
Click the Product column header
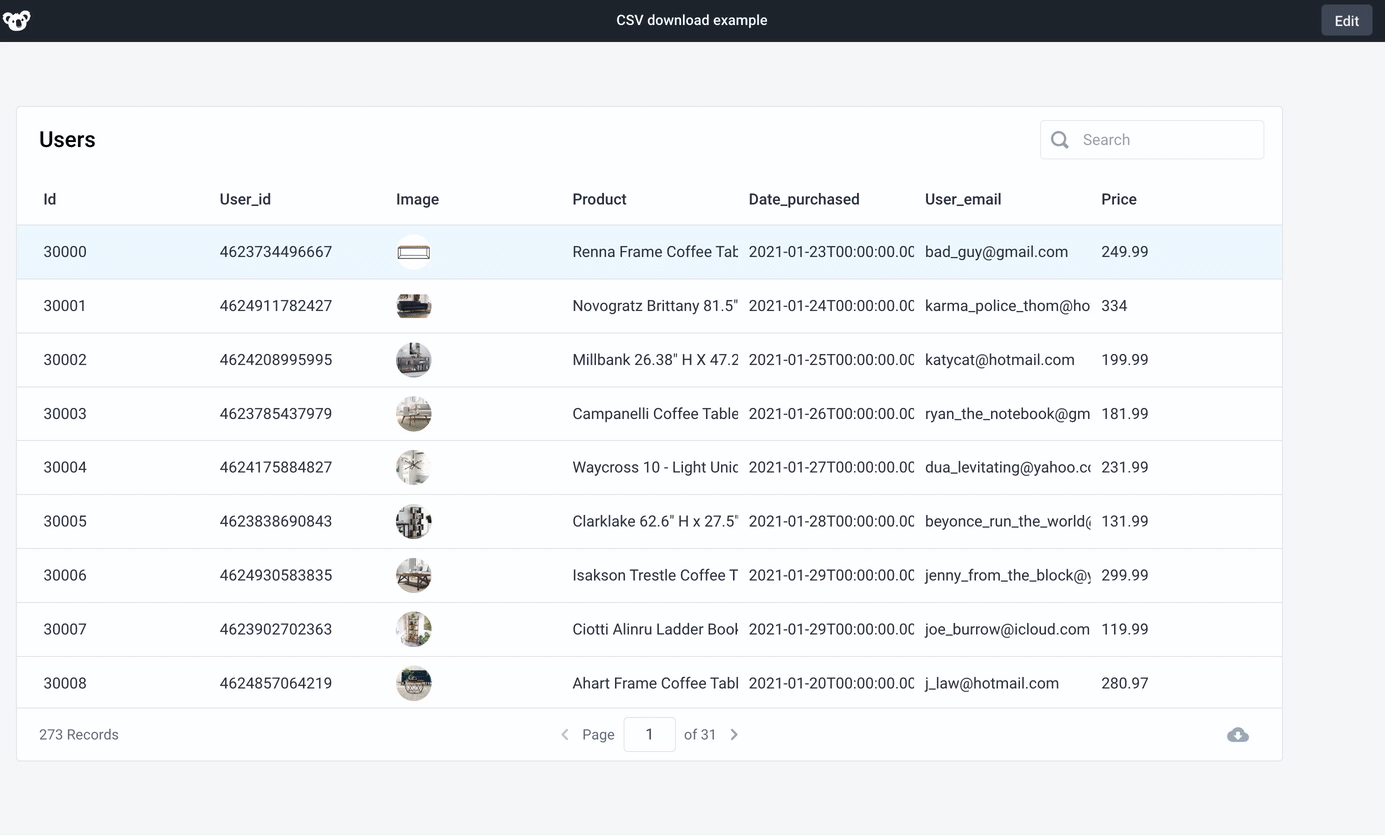599,199
